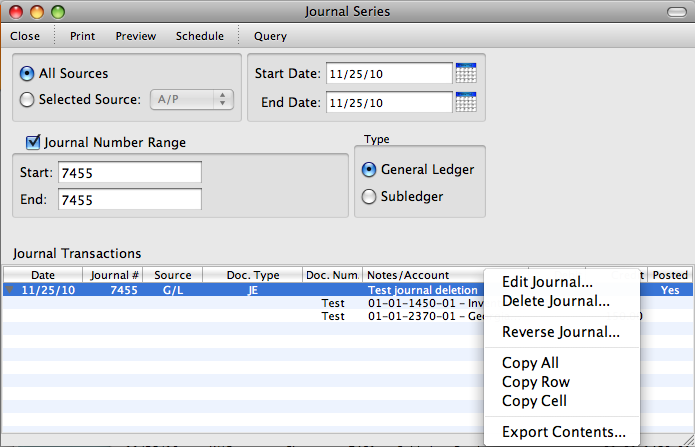This screenshot has height=447, width=695.
Task: Uncheck the Journal Number Range checkbox
Action: [x=33, y=142]
